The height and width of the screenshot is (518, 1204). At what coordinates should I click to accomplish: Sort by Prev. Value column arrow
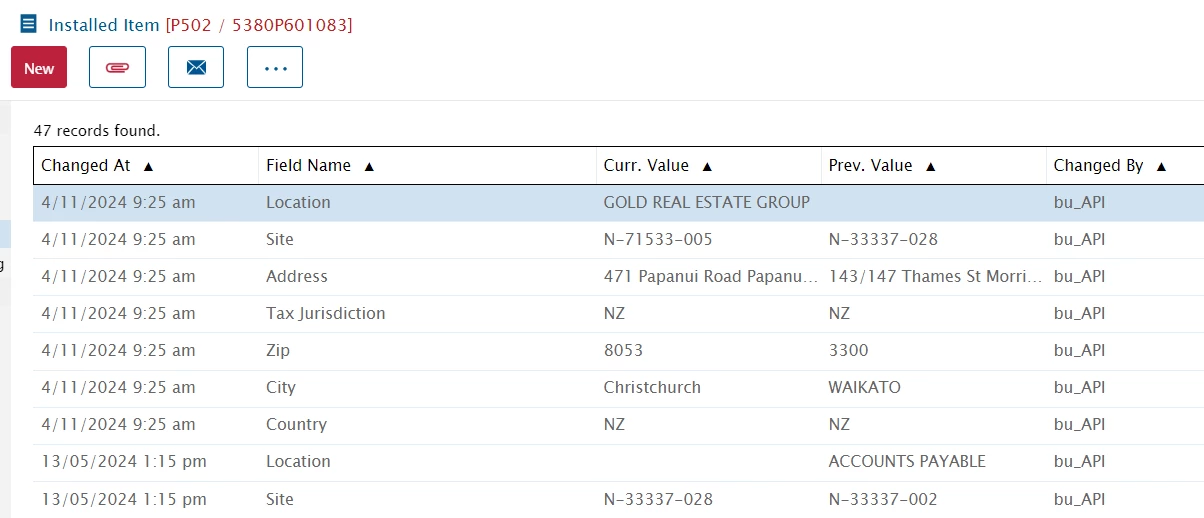[x=931, y=166]
